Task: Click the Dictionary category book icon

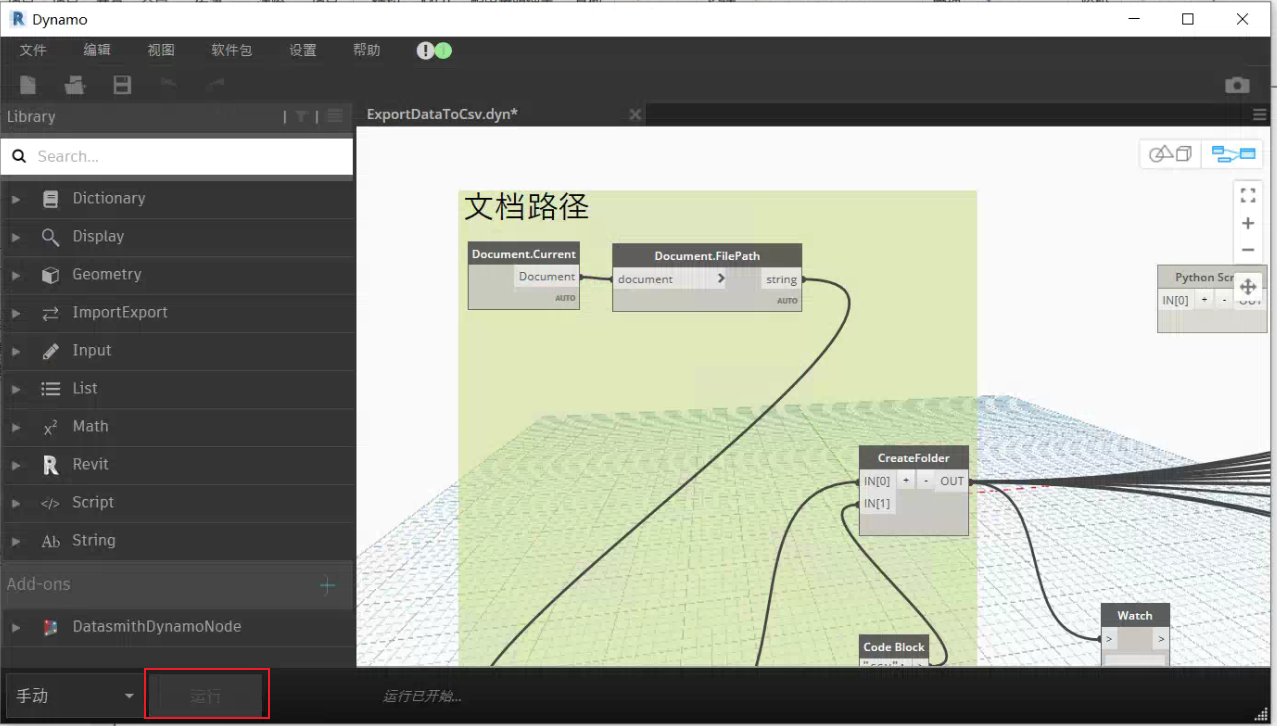Action: [50, 199]
